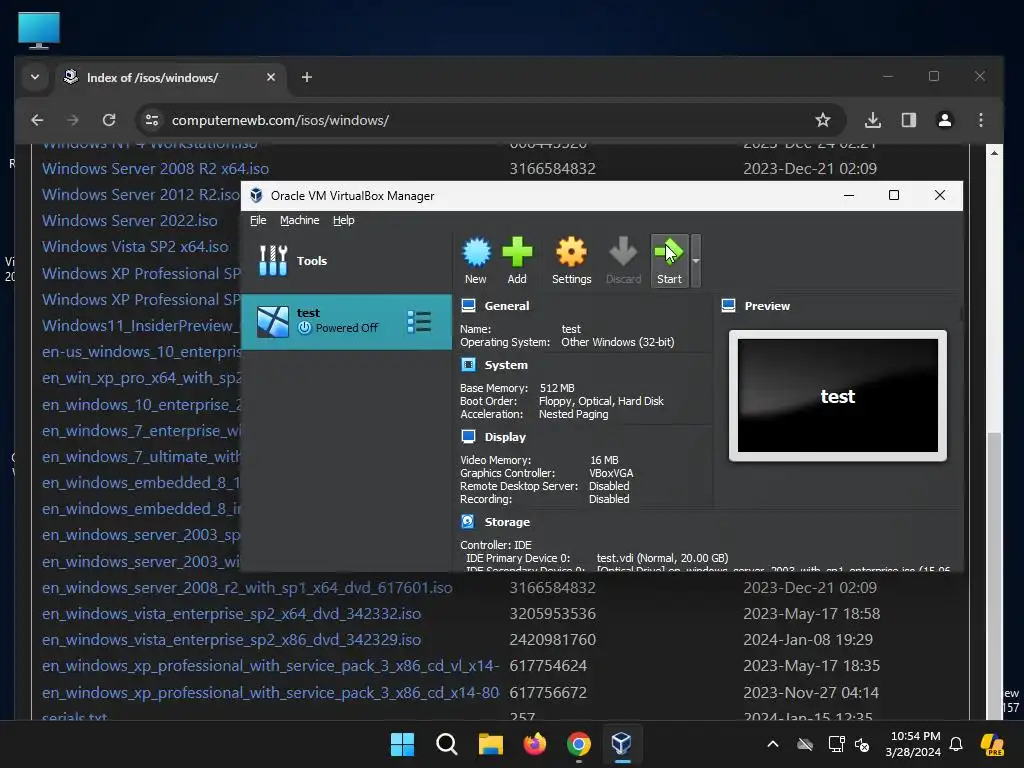This screenshot has height=768, width=1024.
Task: Toggle Chrome side panel icon
Action: pos(908,120)
